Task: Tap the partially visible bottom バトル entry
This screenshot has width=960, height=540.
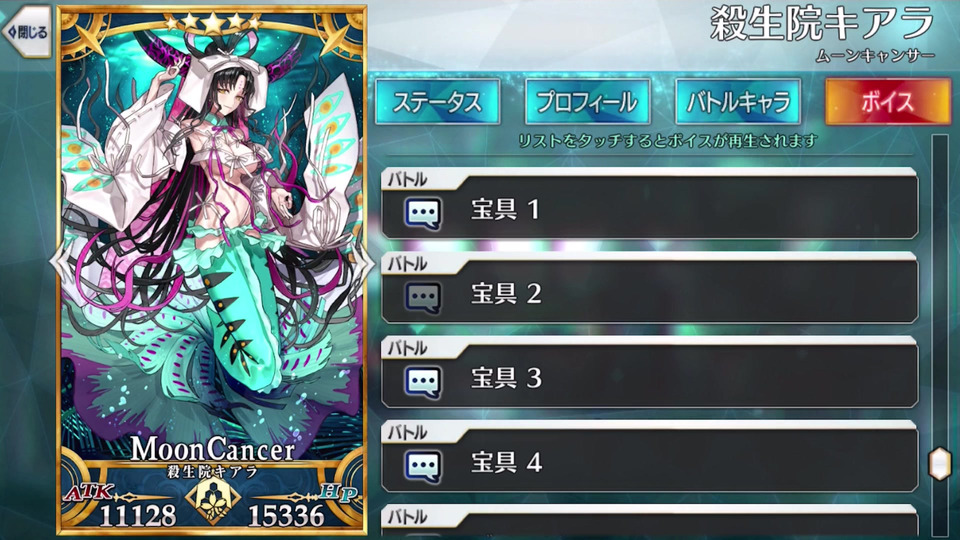Action: (x=649, y=522)
